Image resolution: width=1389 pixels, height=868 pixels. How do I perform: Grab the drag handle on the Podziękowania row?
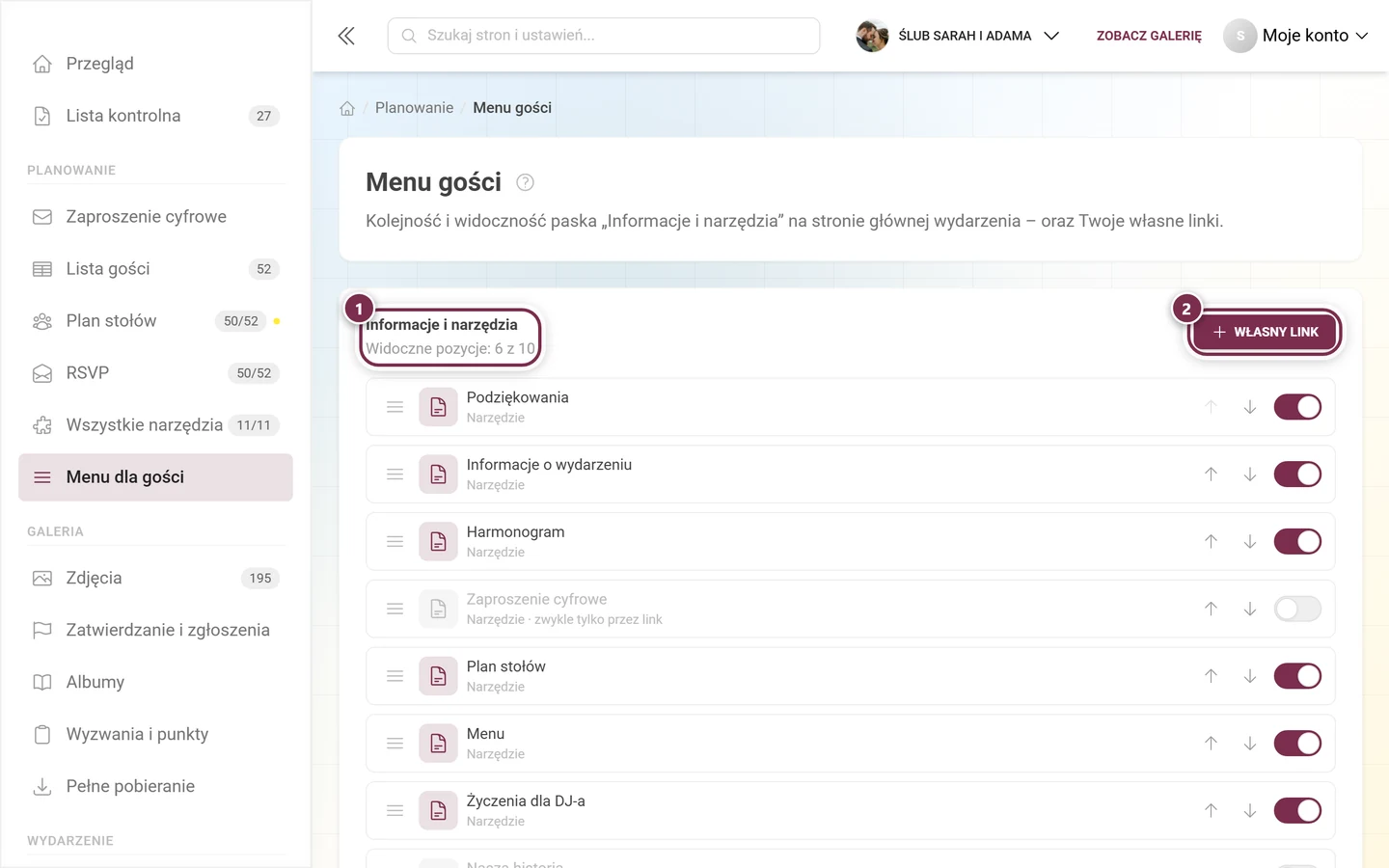pyautogui.click(x=395, y=407)
